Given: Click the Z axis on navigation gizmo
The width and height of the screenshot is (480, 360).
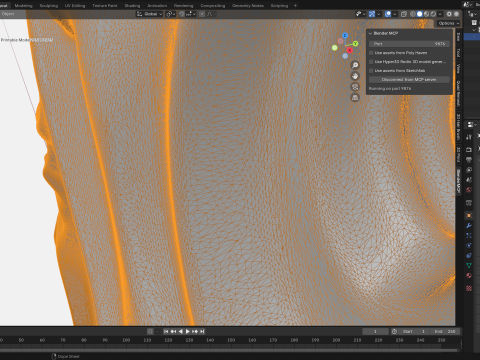Looking at the screenshot, I should 345,36.
